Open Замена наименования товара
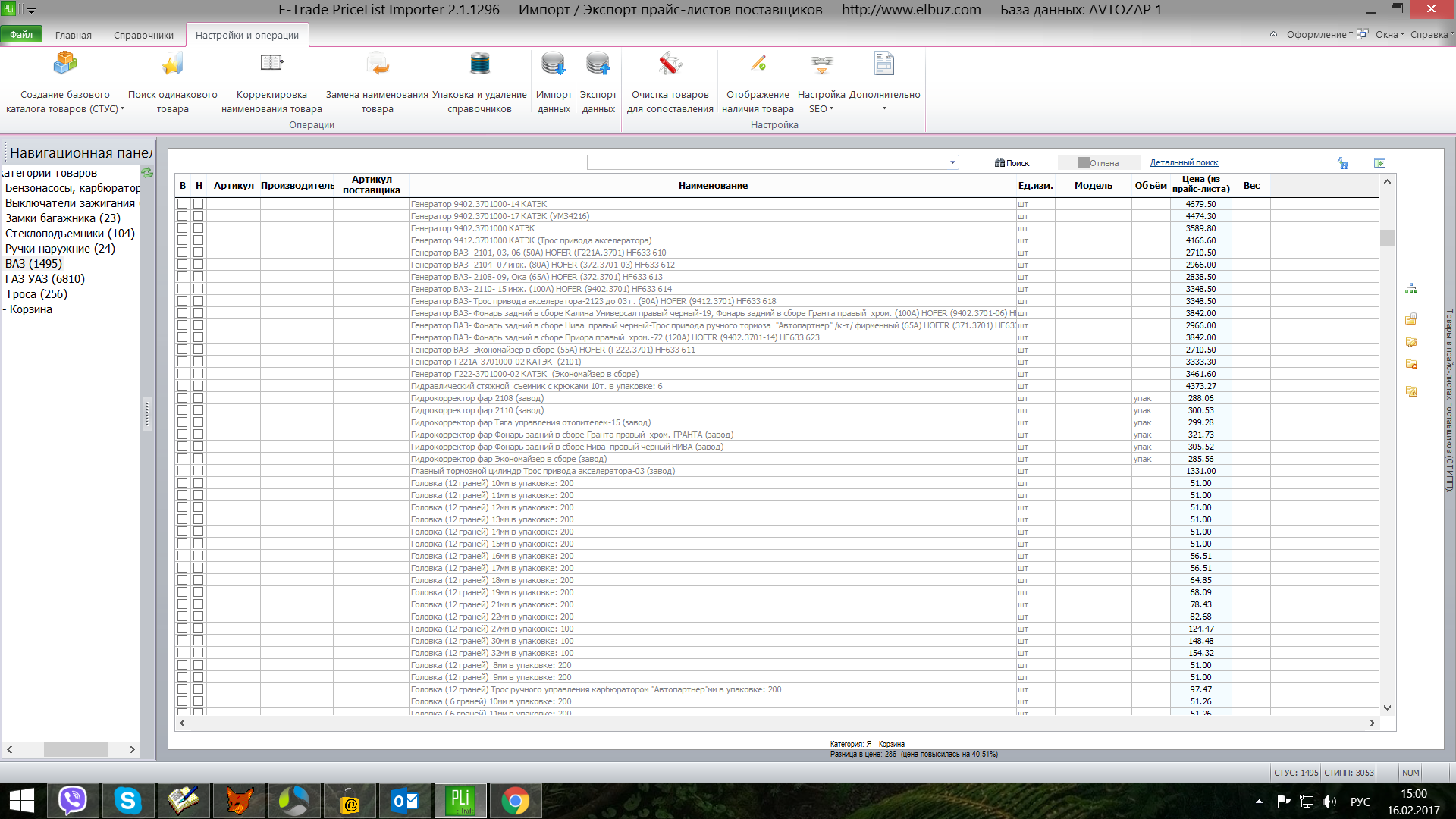The width and height of the screenshot is (1456, 819). click(x=377, y=82)
